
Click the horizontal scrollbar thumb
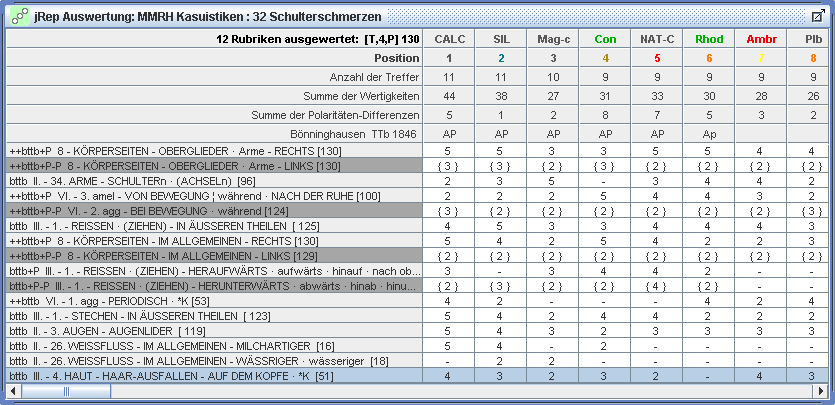[67, 391]
